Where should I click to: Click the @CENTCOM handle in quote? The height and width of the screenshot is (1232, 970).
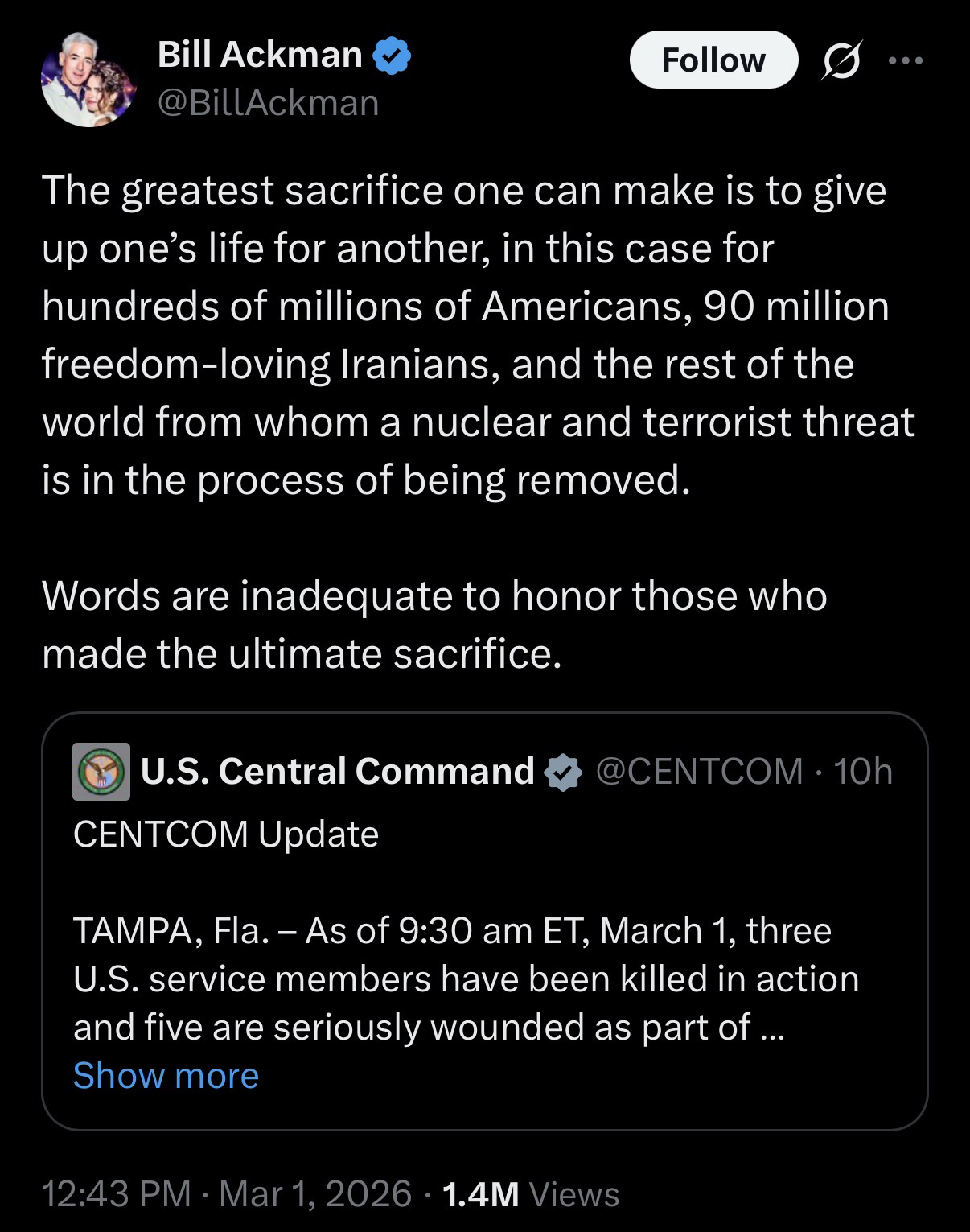tap(699, 771)
